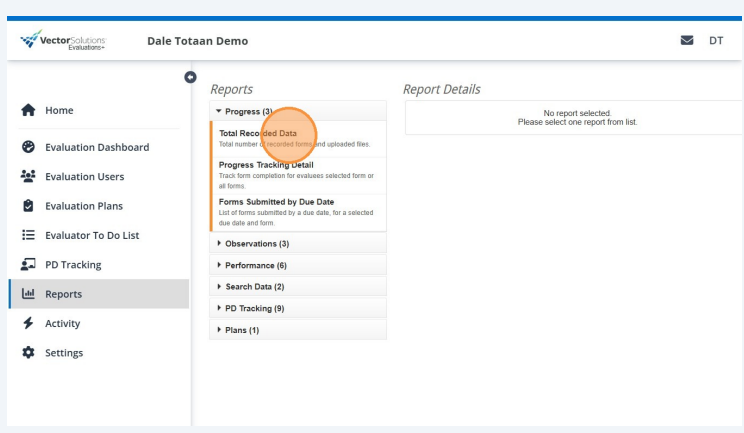Click the Home house icon
This screenshot has height=433, width=744.
click(28, 110)
